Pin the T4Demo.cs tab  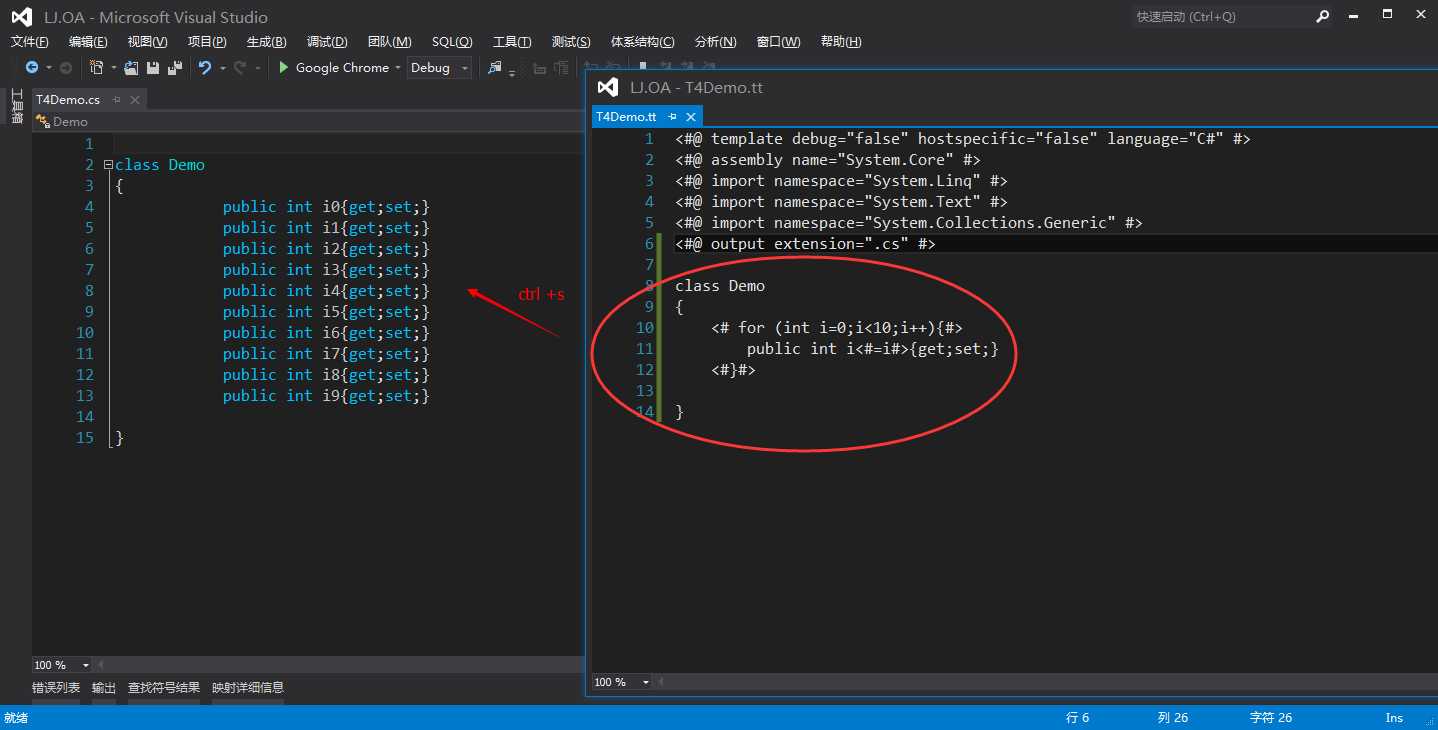[117, 99]
